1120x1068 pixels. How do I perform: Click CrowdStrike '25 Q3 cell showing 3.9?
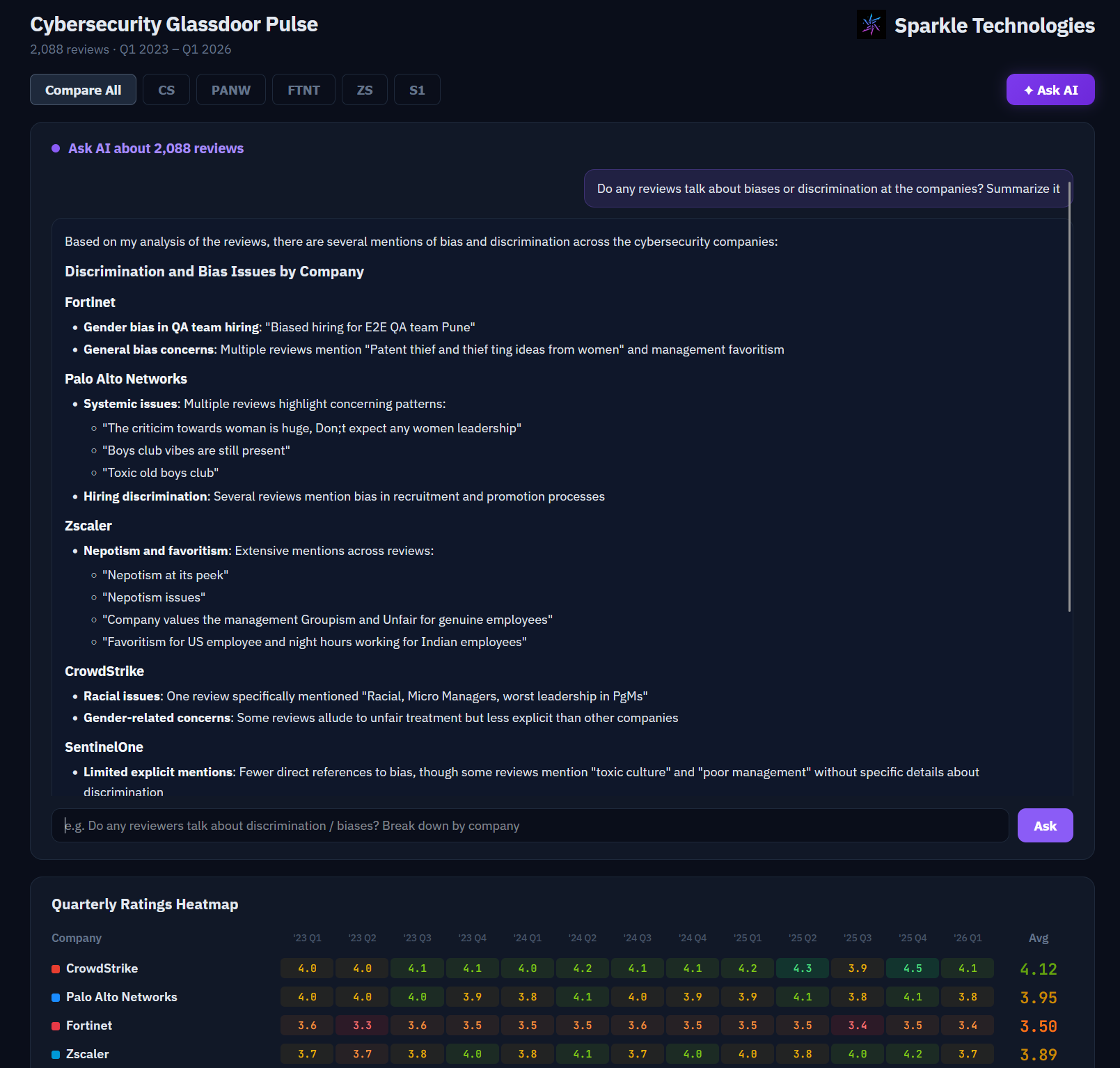pyautogui.click(x=858, y=968)
